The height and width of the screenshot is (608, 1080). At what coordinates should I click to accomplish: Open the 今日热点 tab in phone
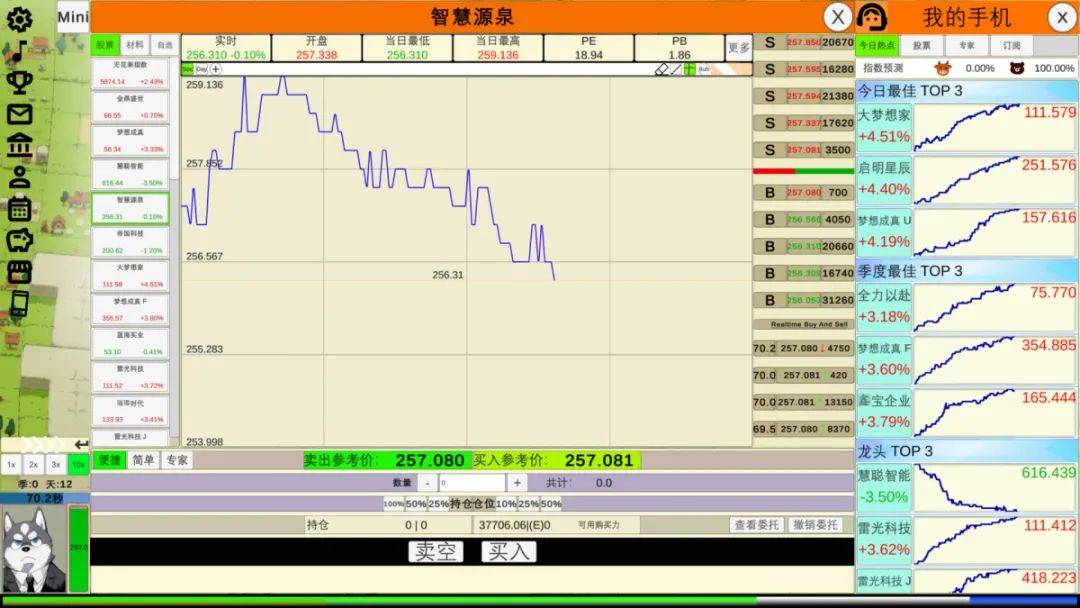[x=877, y=45]
